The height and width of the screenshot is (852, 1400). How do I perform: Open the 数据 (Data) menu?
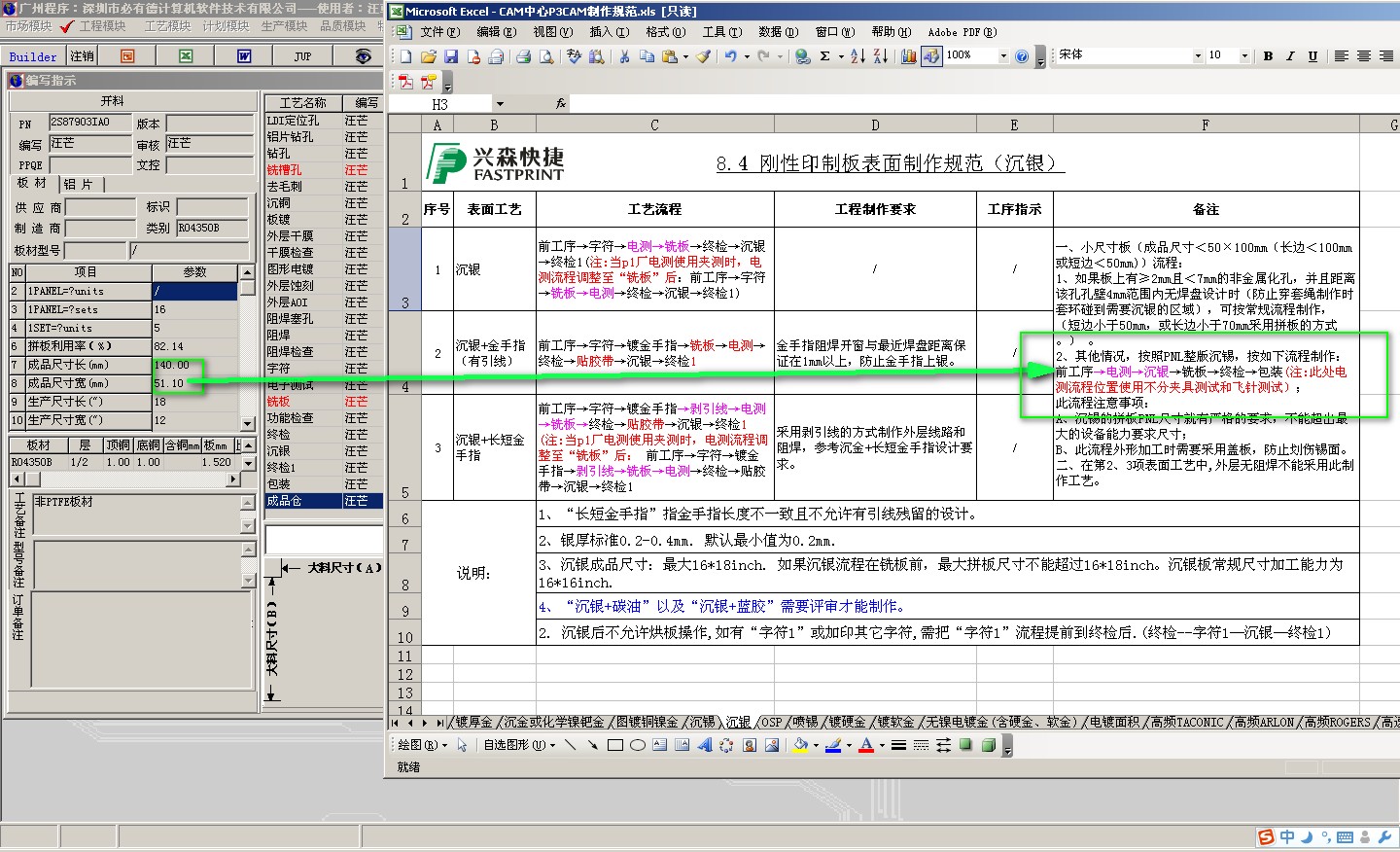(x=778, y=32)
